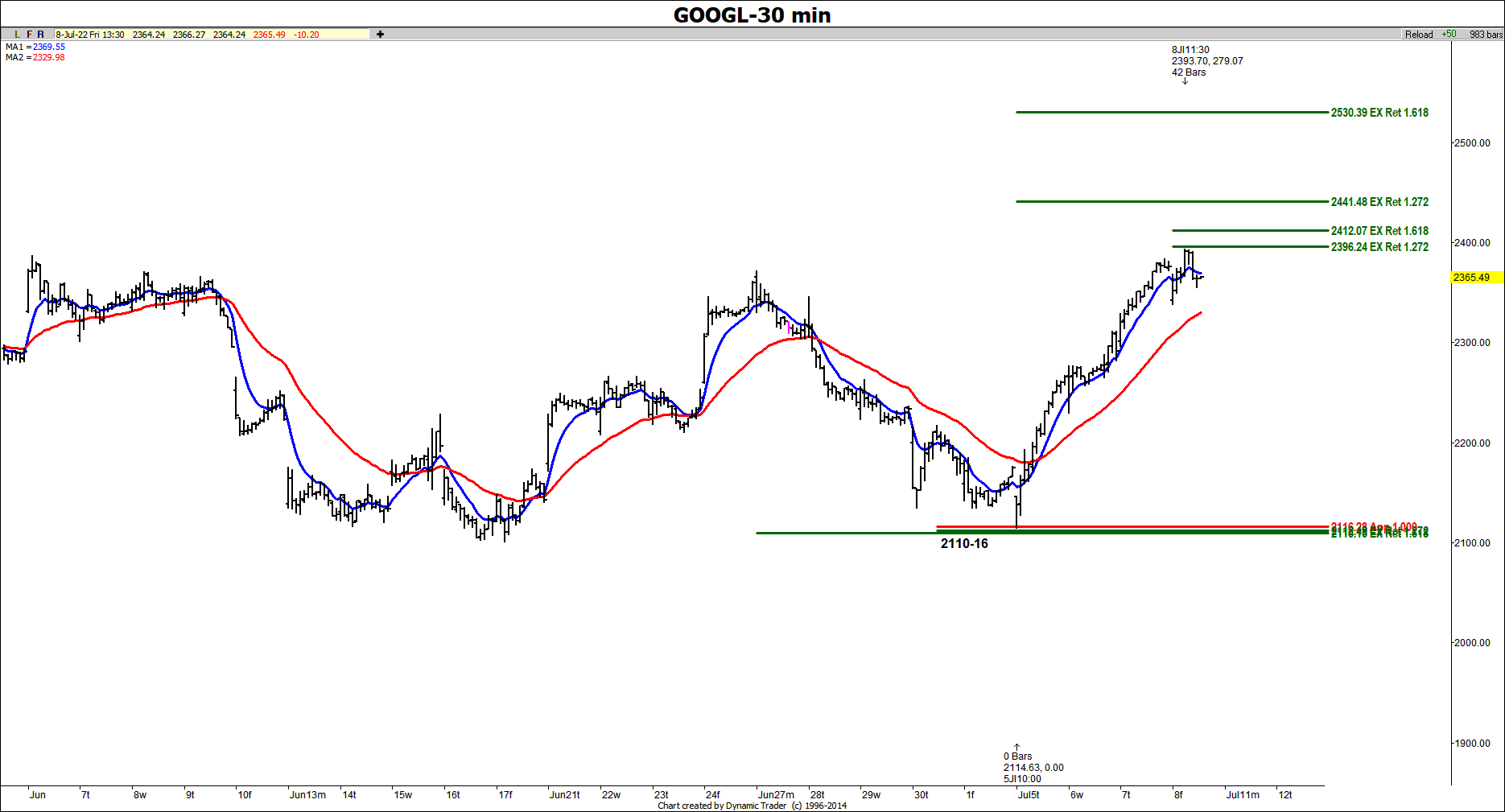Screen dimensions: 1505x812
Task: Click the 2396.24 EX Ret 1.272 label
Action: [x=1379, y=247]
